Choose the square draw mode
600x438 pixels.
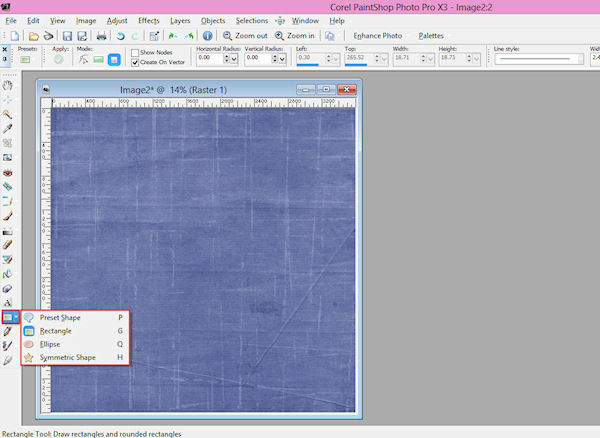click(x=114, y=60)
